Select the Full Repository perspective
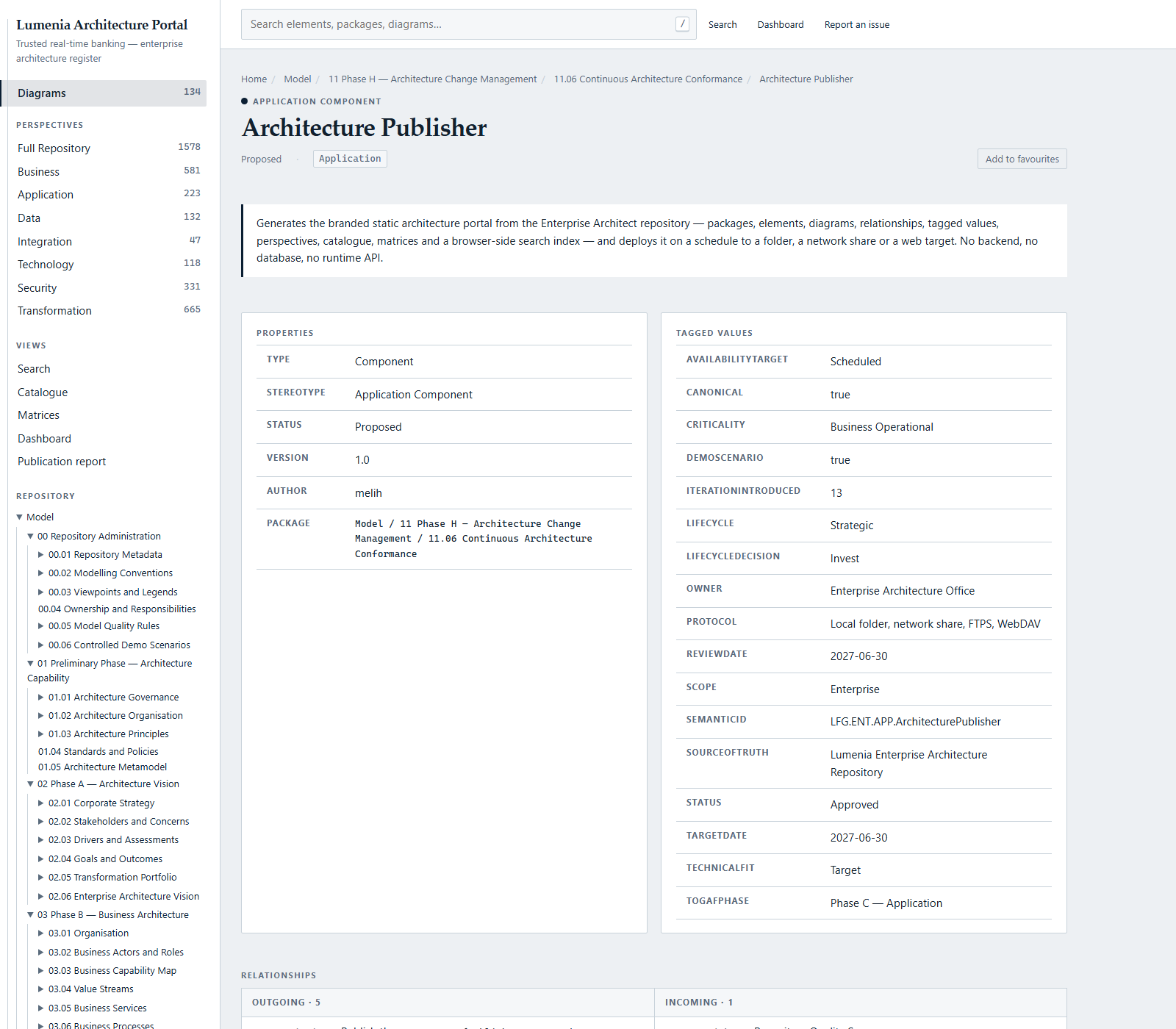 tap(108, 148)
